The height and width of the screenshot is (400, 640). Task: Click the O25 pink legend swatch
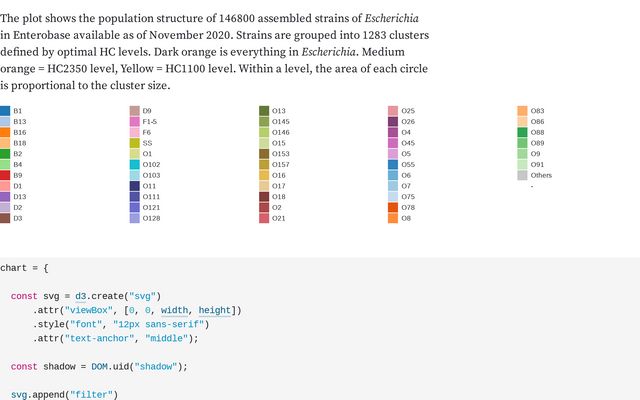tap(393, 110)
